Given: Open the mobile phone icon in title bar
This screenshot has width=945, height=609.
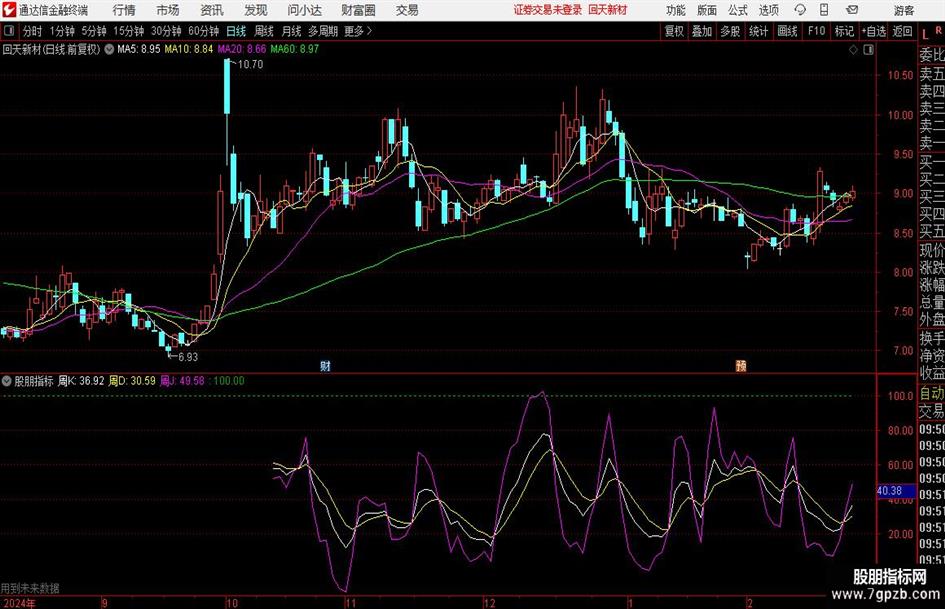Looking at the screenshot, I should (824, 10).
